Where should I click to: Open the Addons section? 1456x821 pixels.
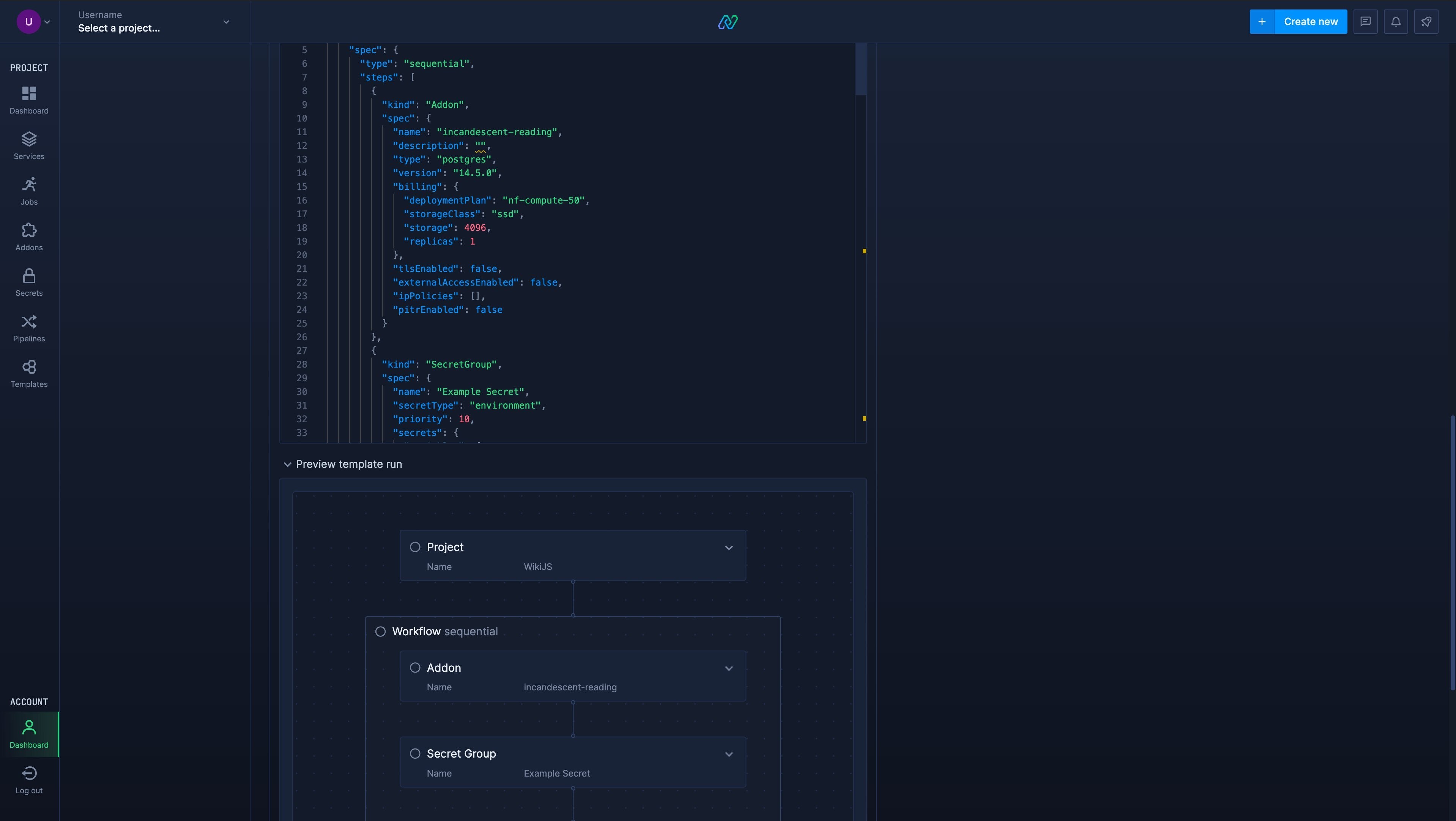click(29, 237)
